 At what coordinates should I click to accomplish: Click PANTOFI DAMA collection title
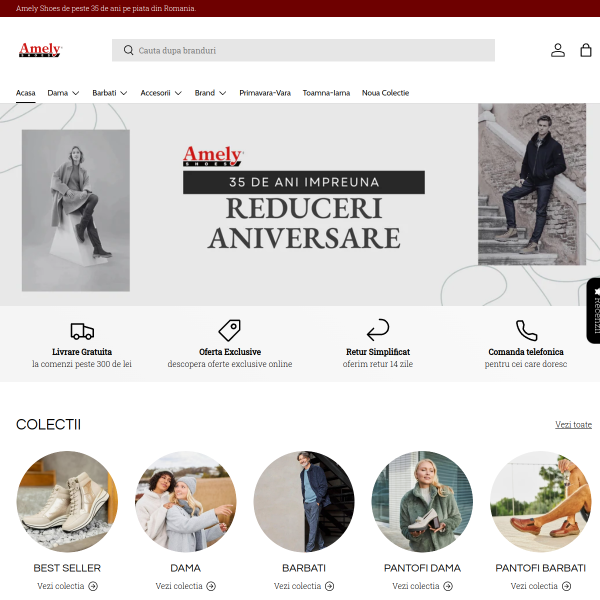pyautogui.click(x=422, y=568)
